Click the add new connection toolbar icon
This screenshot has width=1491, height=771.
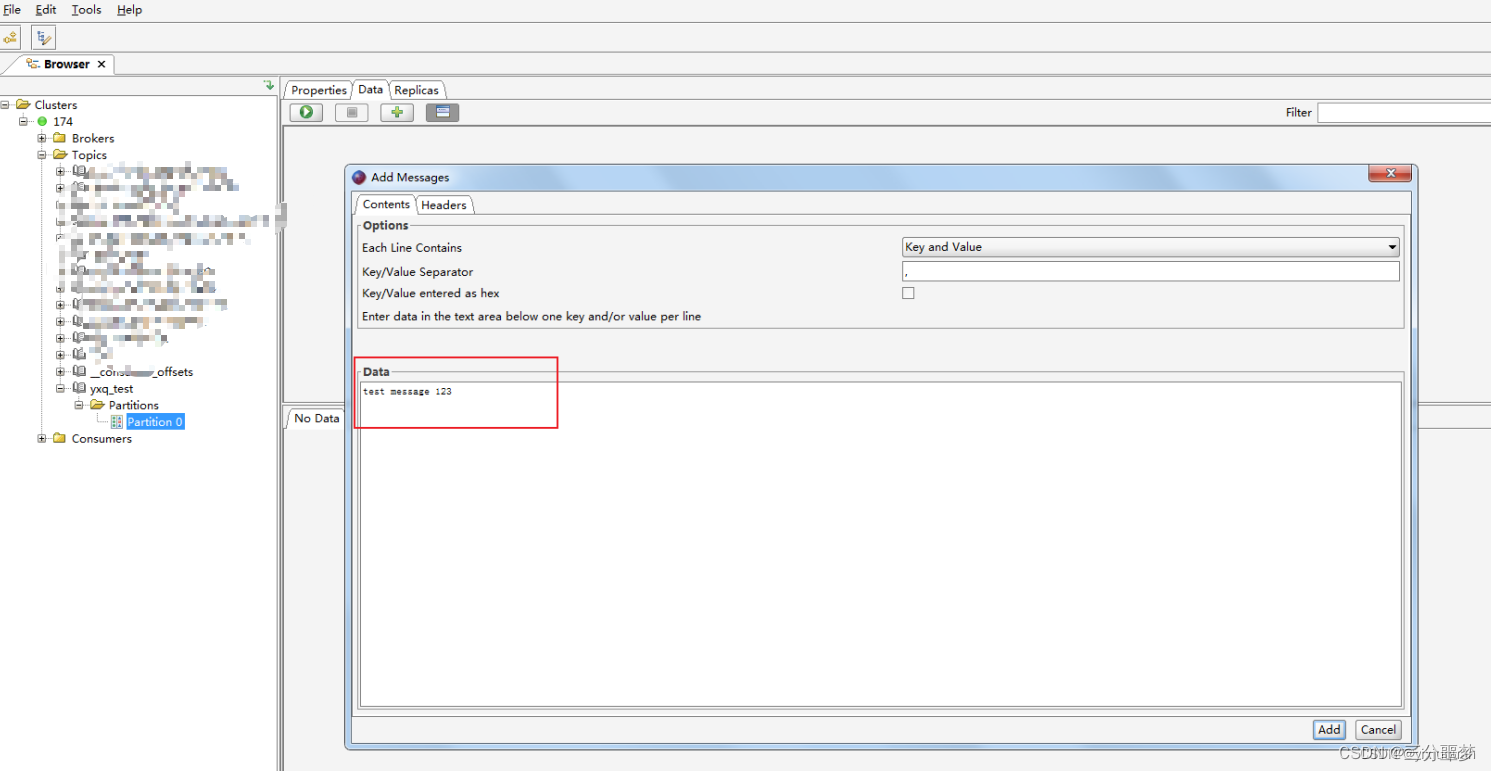click(x=10, y=38)
